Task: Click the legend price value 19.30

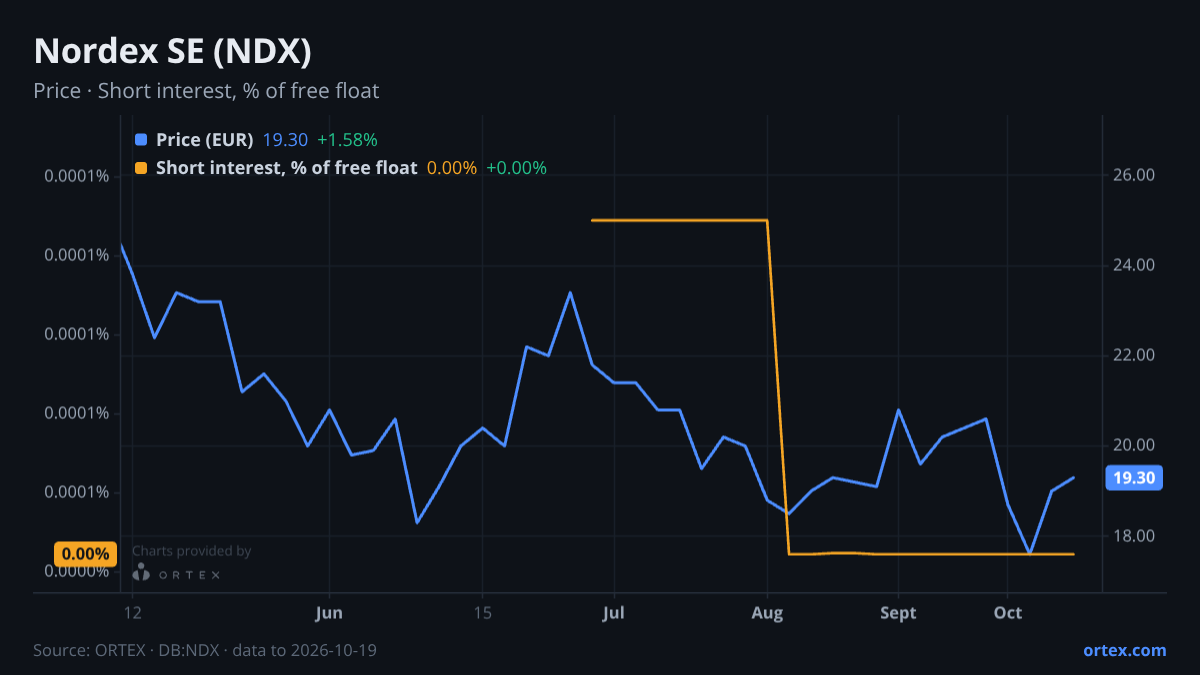Action: pyautogui.click(x=285, y=140)
